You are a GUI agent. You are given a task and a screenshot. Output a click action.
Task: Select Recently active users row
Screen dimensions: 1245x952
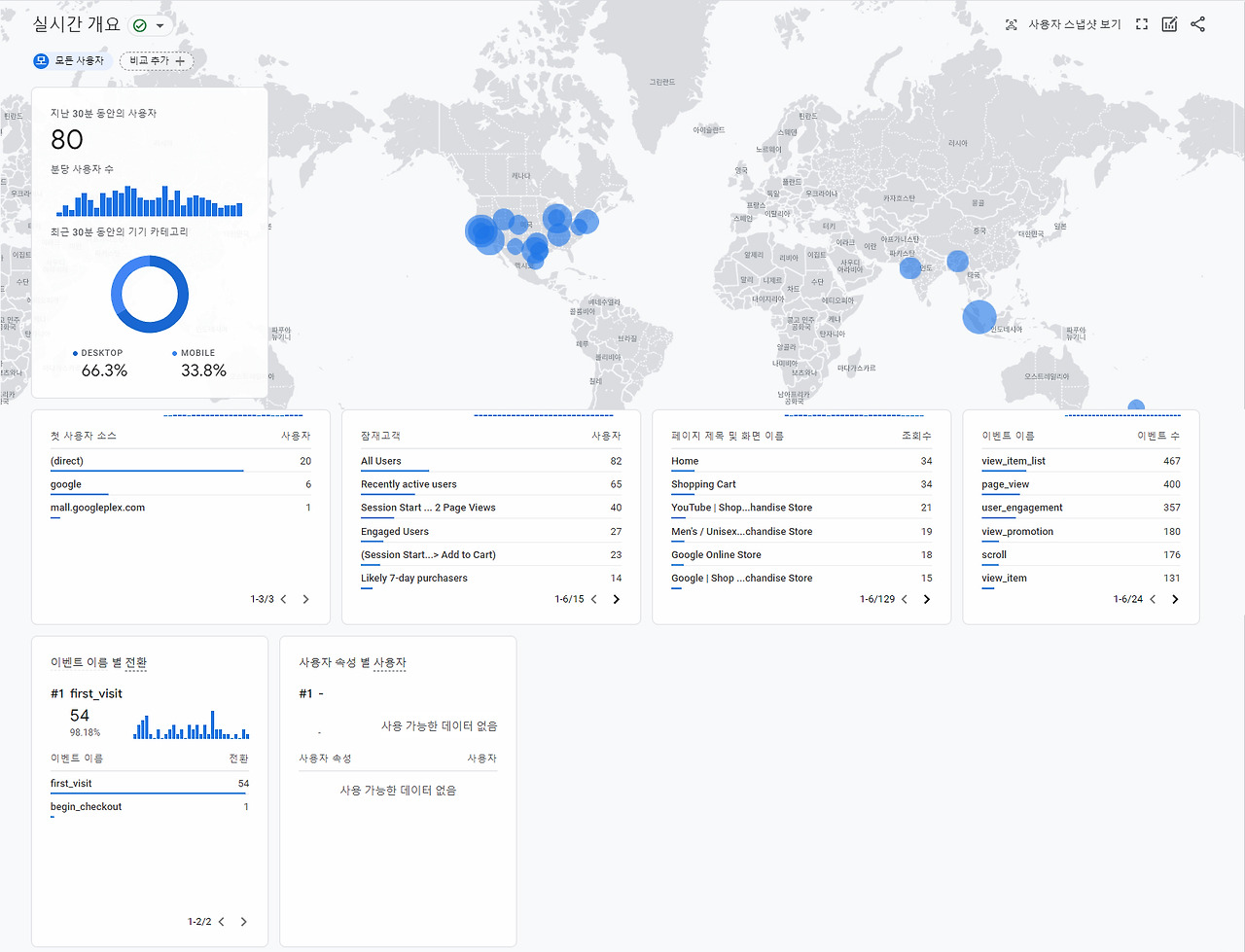[x=491, y=485]
